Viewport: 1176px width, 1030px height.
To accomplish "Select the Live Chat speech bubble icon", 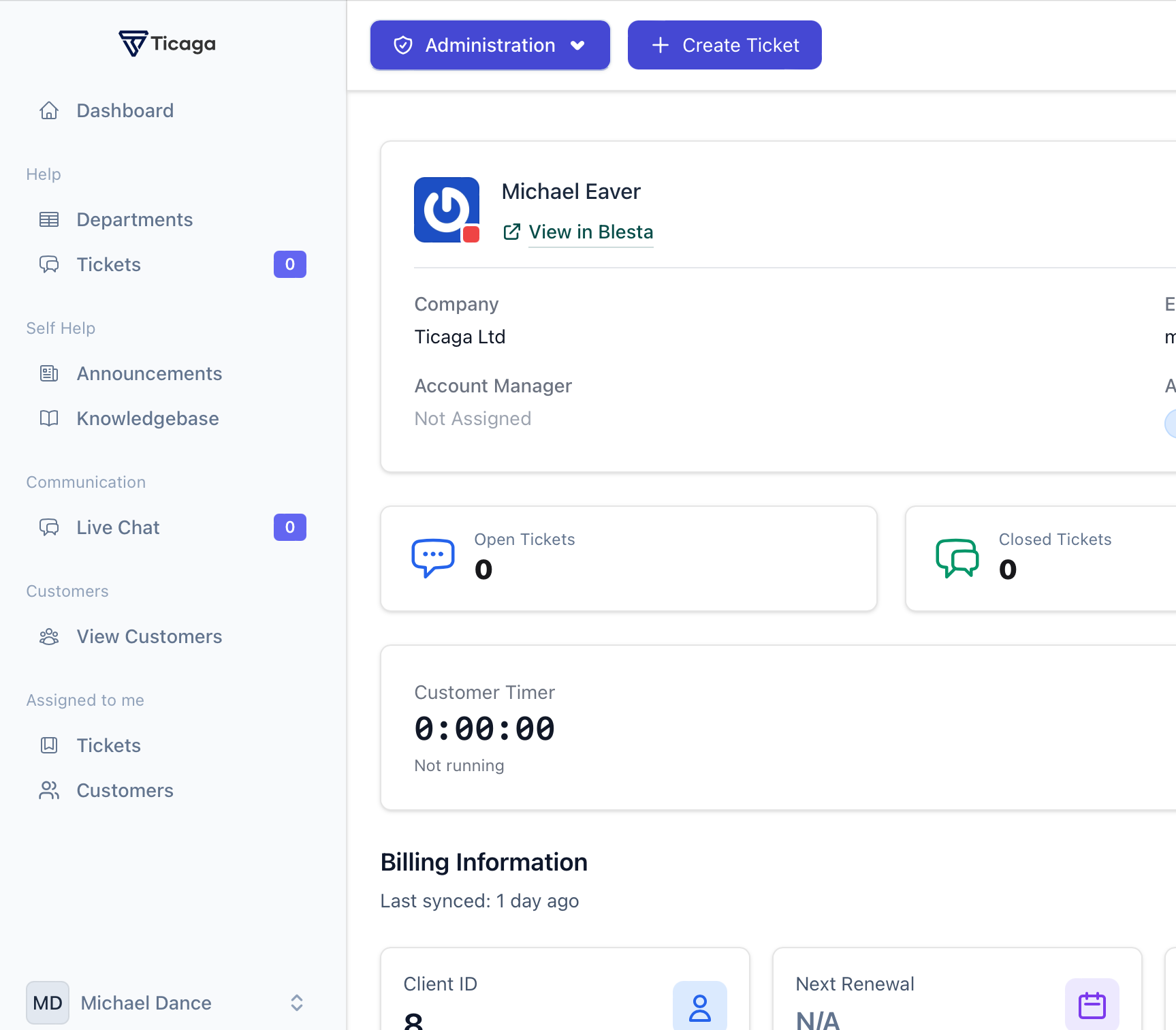I will pos(48,527).
